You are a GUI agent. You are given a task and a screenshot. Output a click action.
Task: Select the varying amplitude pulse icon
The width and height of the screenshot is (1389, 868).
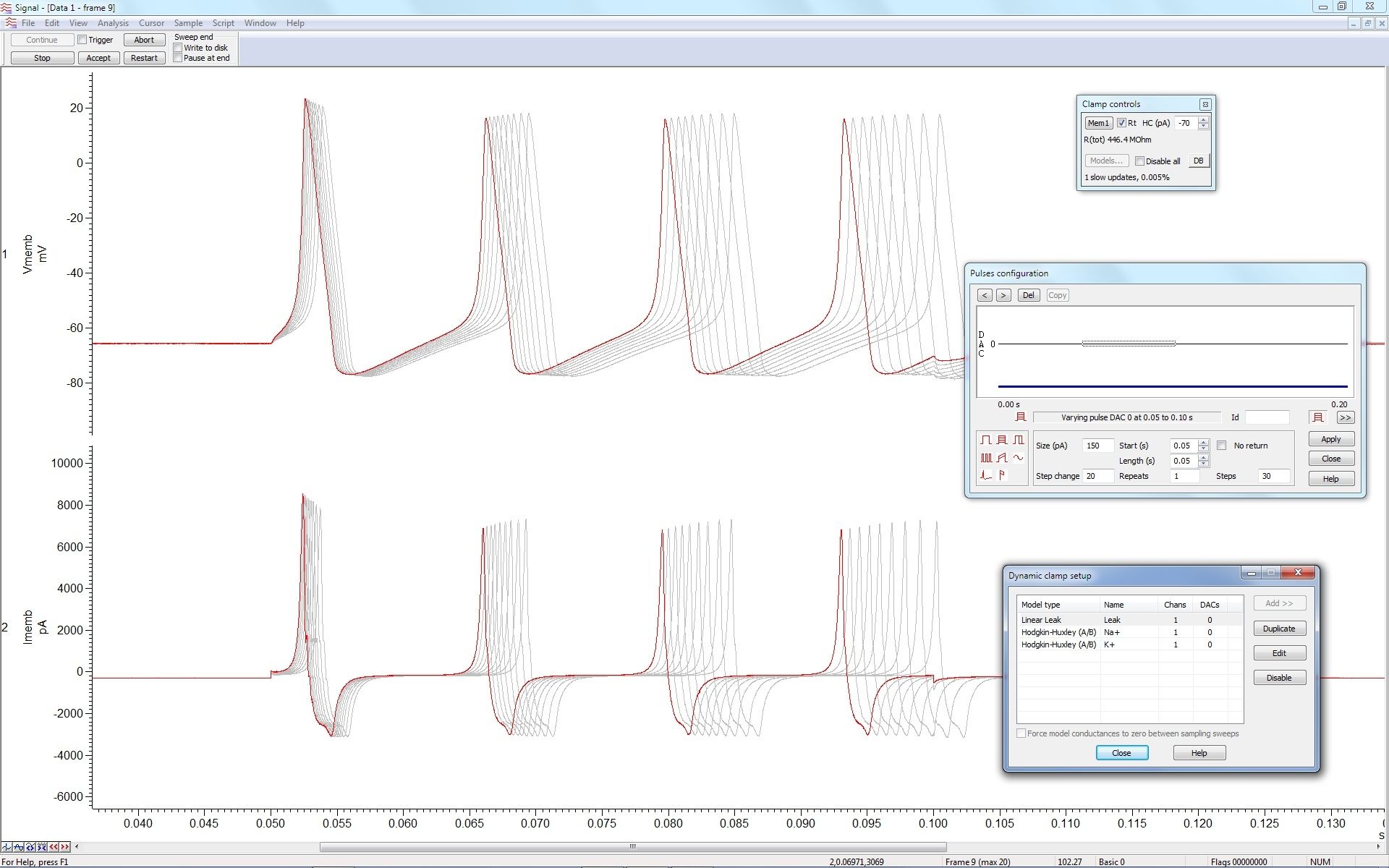pos(1002,439)
